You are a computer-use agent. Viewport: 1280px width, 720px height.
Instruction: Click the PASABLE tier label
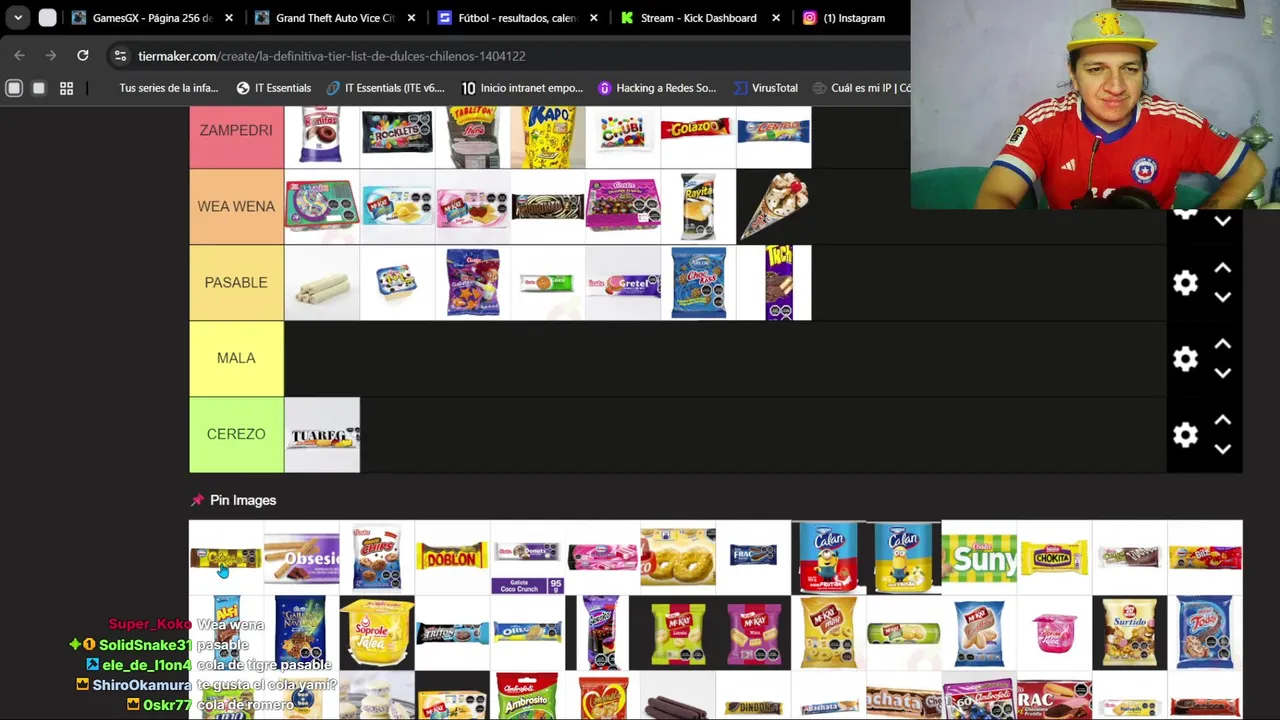click(236, 283)
